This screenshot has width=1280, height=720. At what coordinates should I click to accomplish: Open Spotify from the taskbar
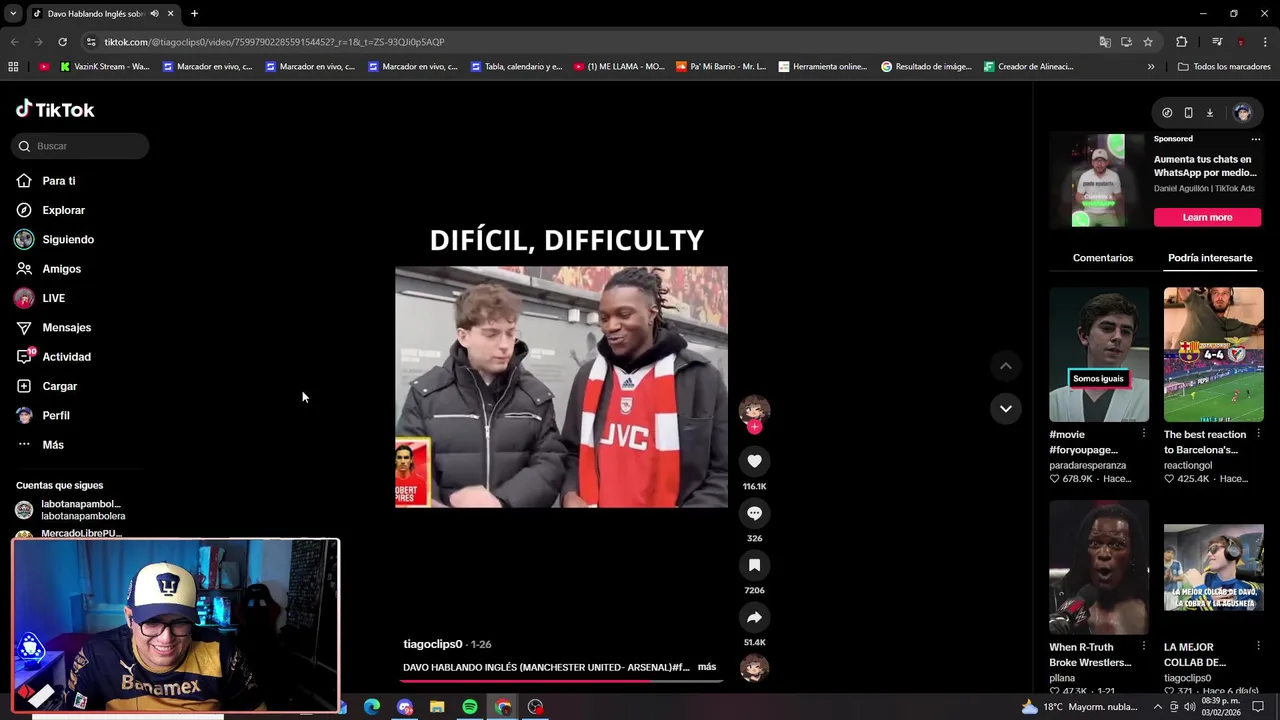pos(469,707)
